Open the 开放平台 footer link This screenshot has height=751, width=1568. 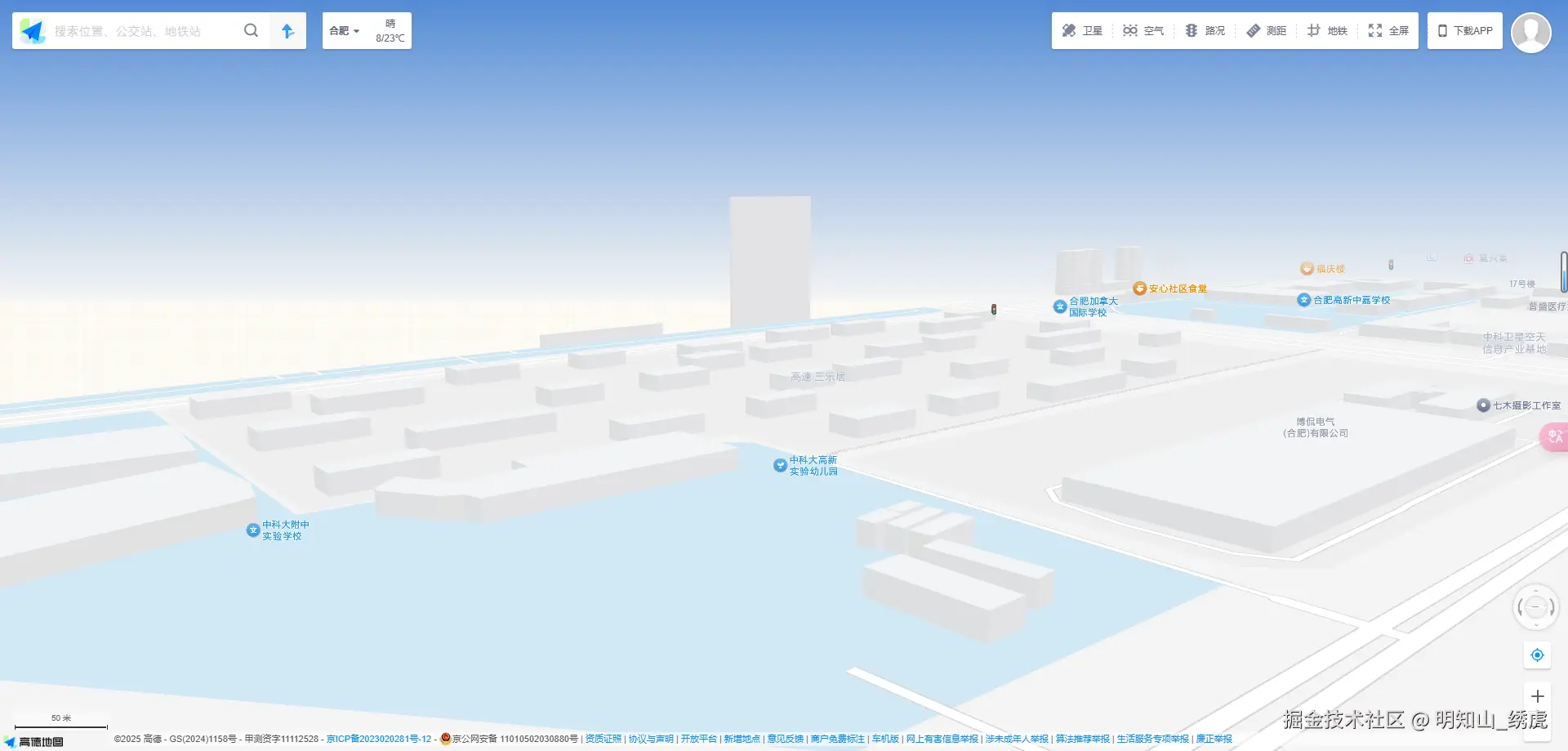tap(698, 739)
